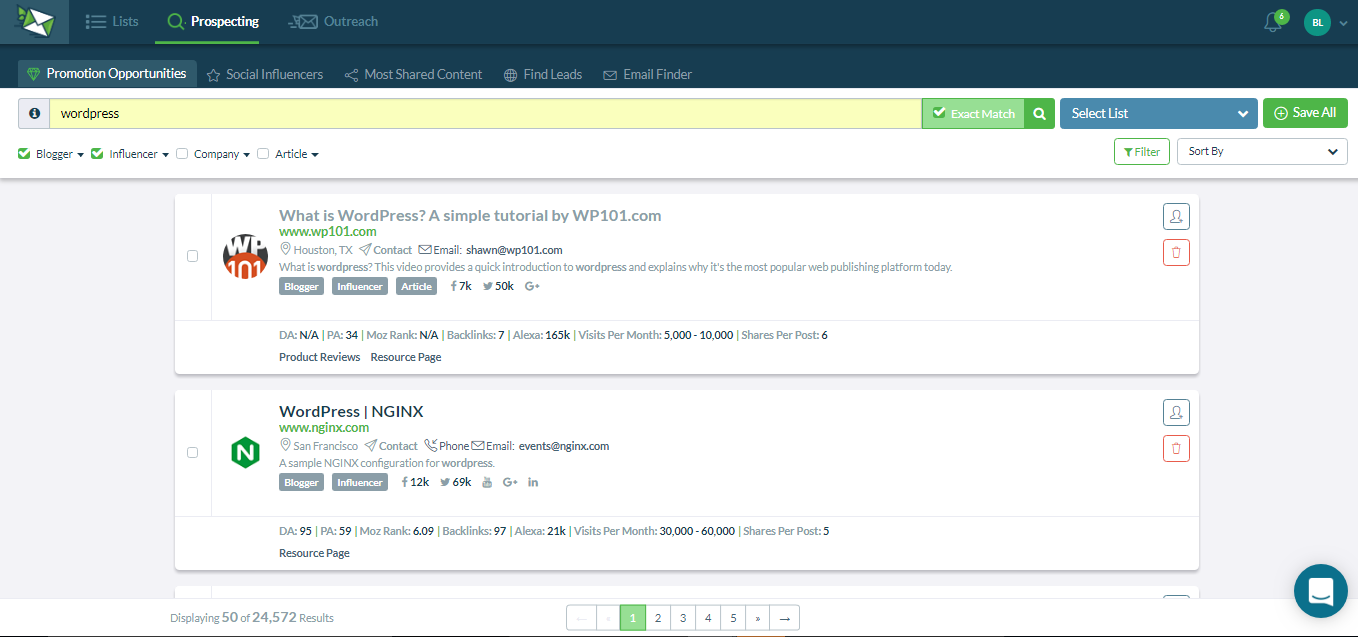Open the Select List dropdown
The width and height of the screenshot is (1358, 637).
pos(1158,114)
